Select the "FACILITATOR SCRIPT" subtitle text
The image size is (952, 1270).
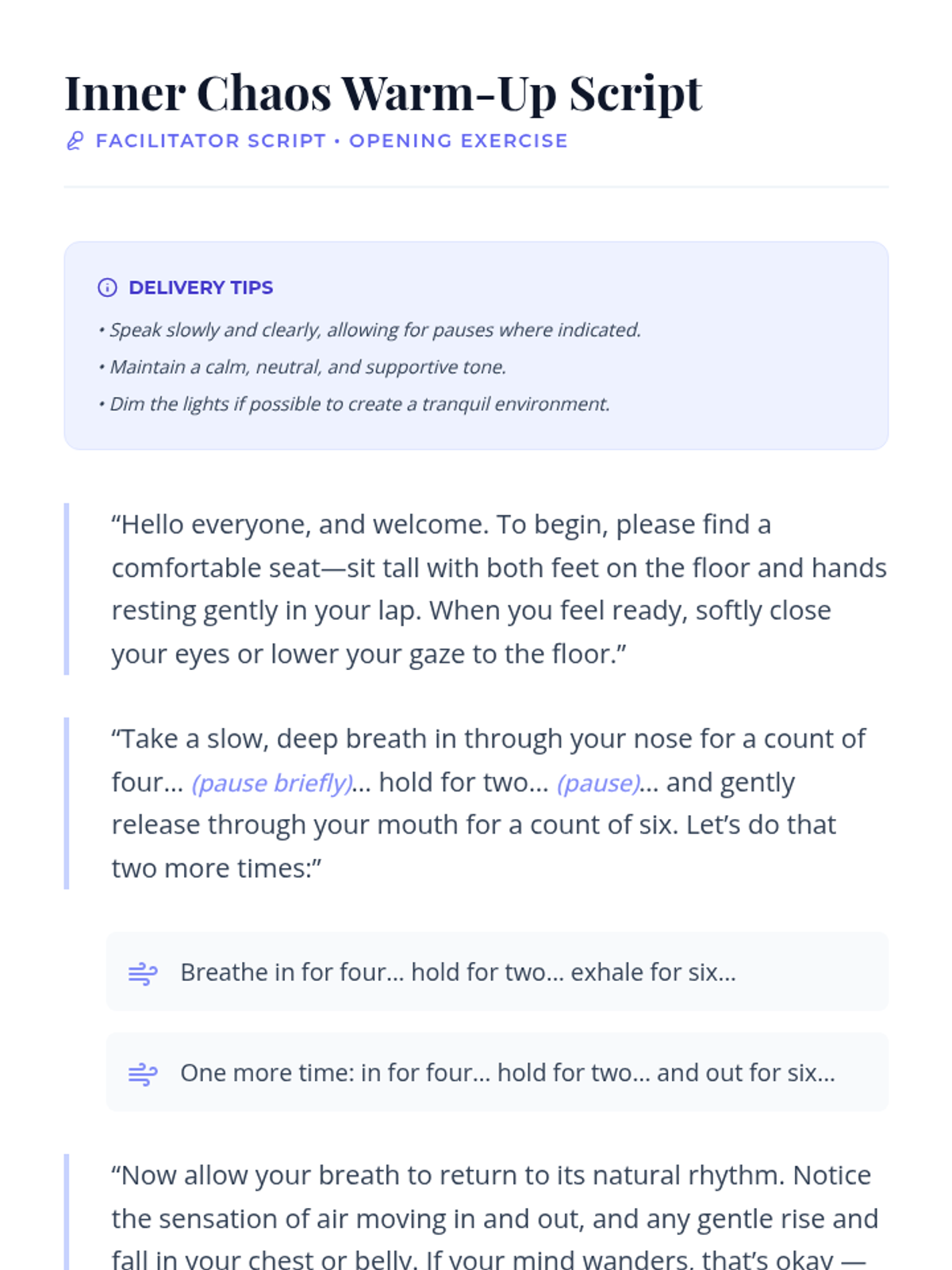211,141
